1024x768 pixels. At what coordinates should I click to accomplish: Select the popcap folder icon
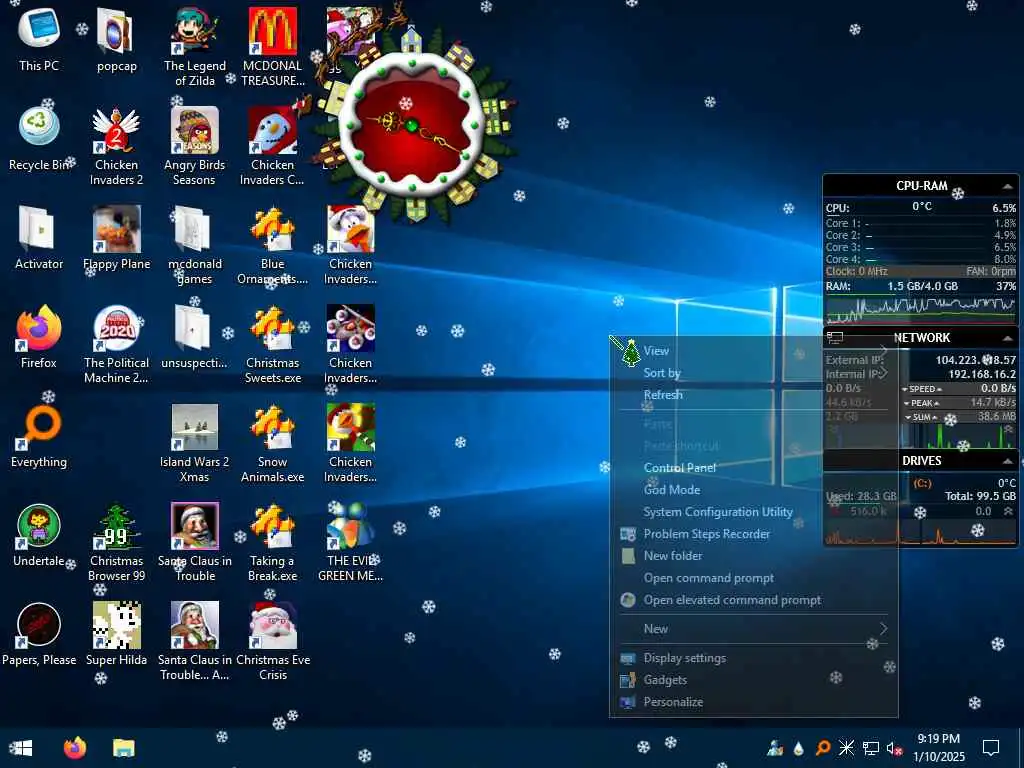coord(116,39)
